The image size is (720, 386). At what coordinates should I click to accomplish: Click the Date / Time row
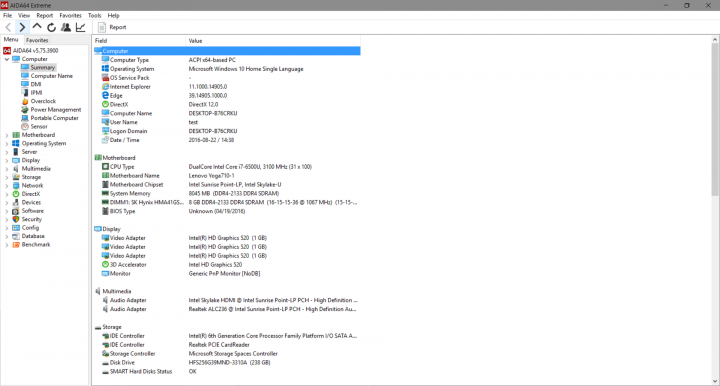(227, 140)
